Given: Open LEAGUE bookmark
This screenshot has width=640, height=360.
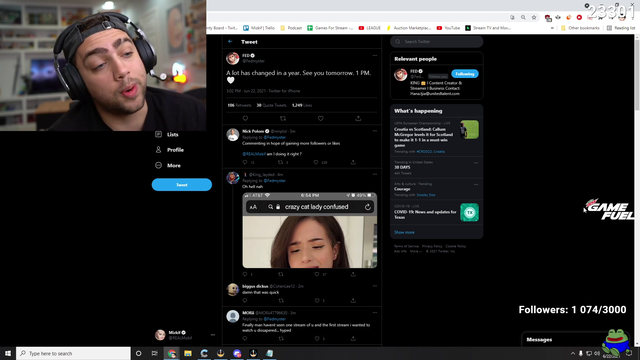Looking at the screenshot, I should click(370, 28).
